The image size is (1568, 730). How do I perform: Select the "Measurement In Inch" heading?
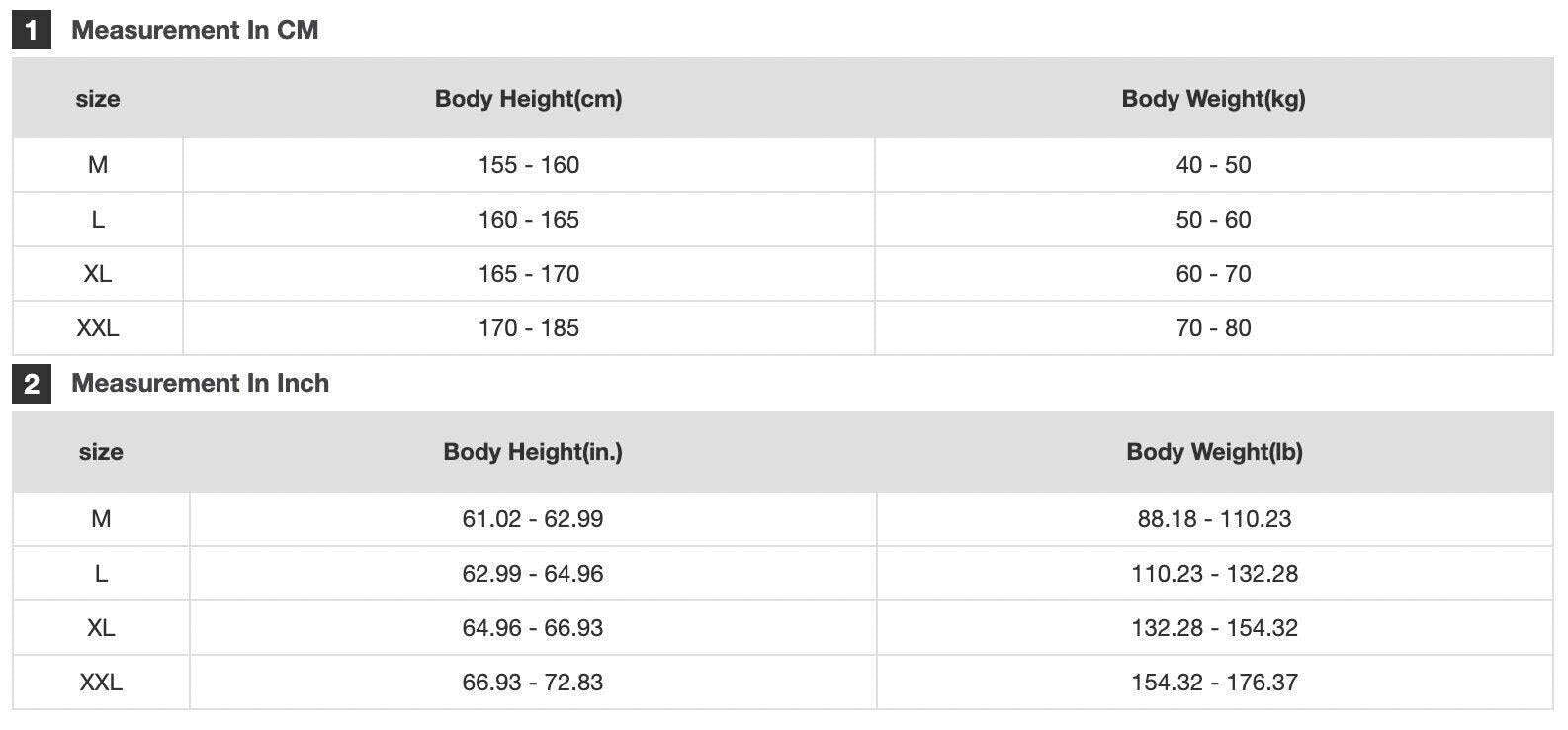tap(200, 383)
